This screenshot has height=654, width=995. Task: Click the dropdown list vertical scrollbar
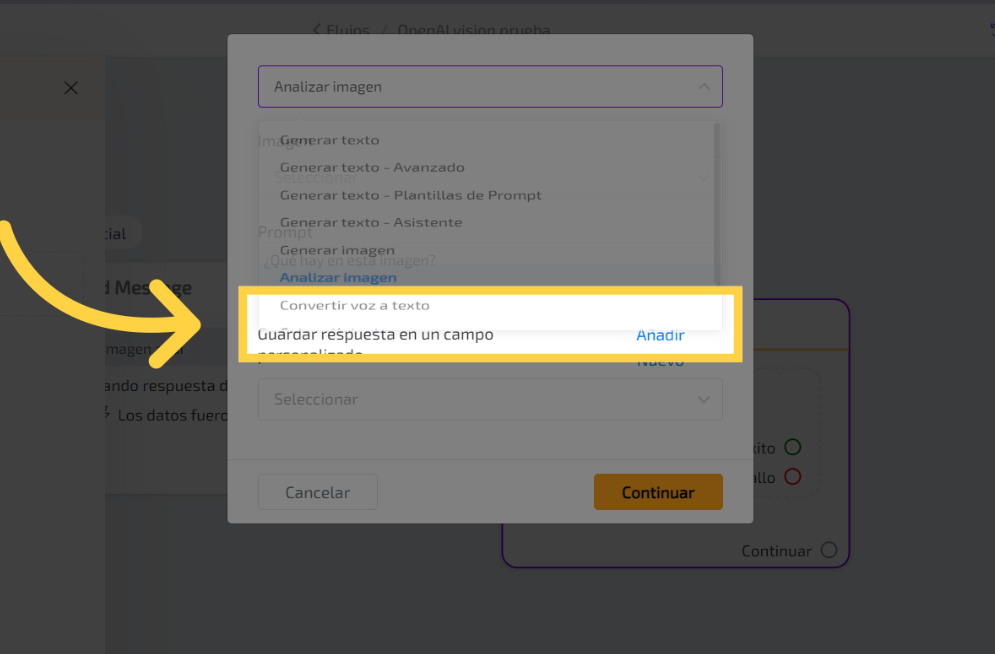tap(716, 200)
